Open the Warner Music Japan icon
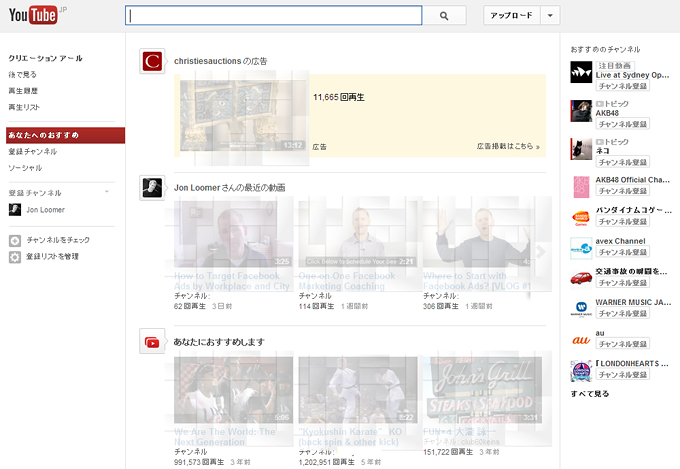 pyautogui.click(x=581, y=309)
